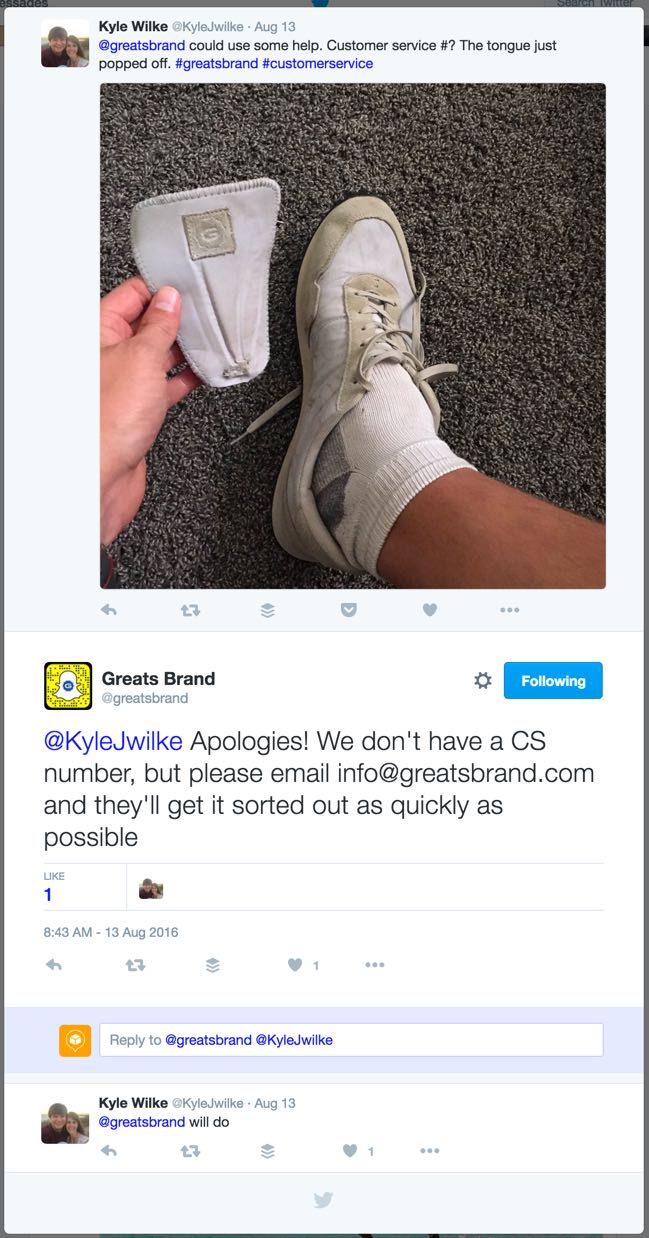Screen dimensions: 649x1238
Task: Open the shoe tongue photo
Action: click(x=353, y=336)
